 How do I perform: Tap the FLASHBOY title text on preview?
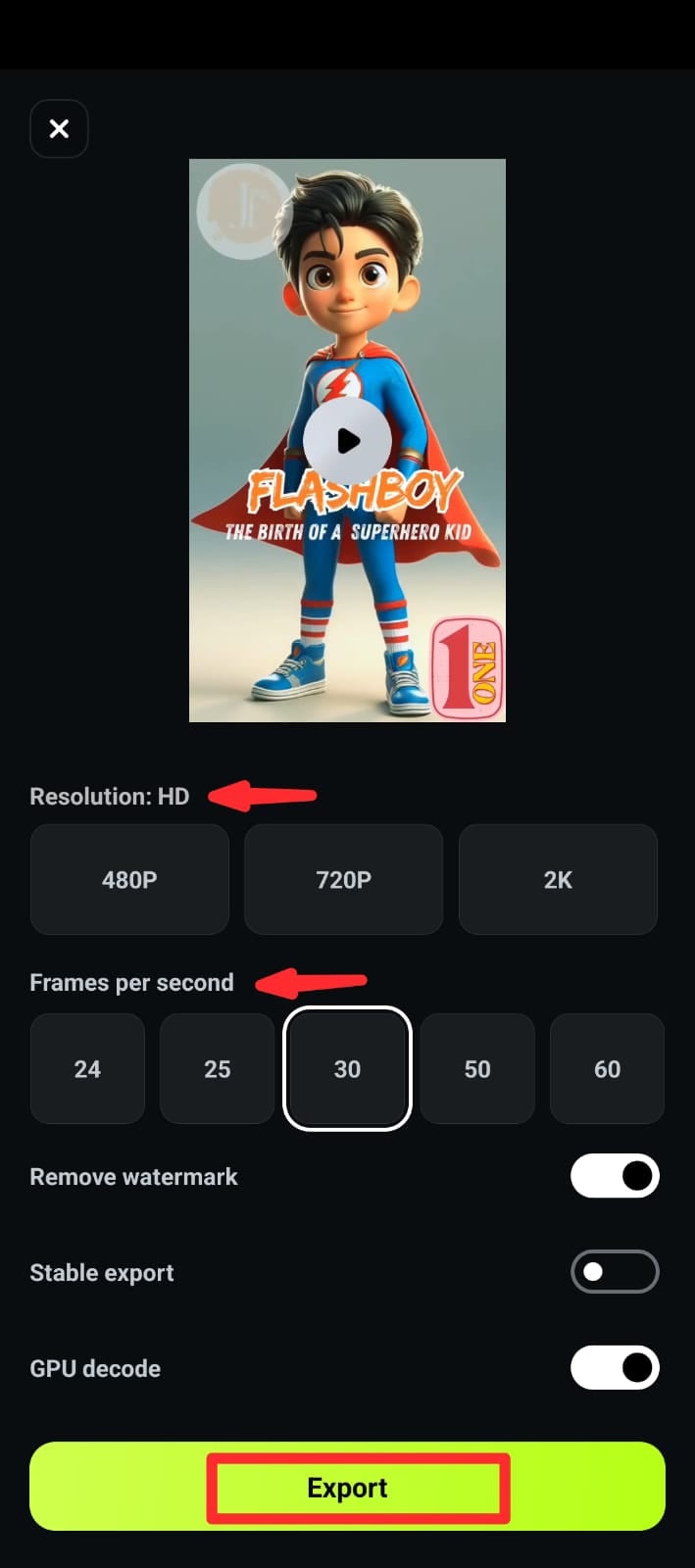coord(353,492)
